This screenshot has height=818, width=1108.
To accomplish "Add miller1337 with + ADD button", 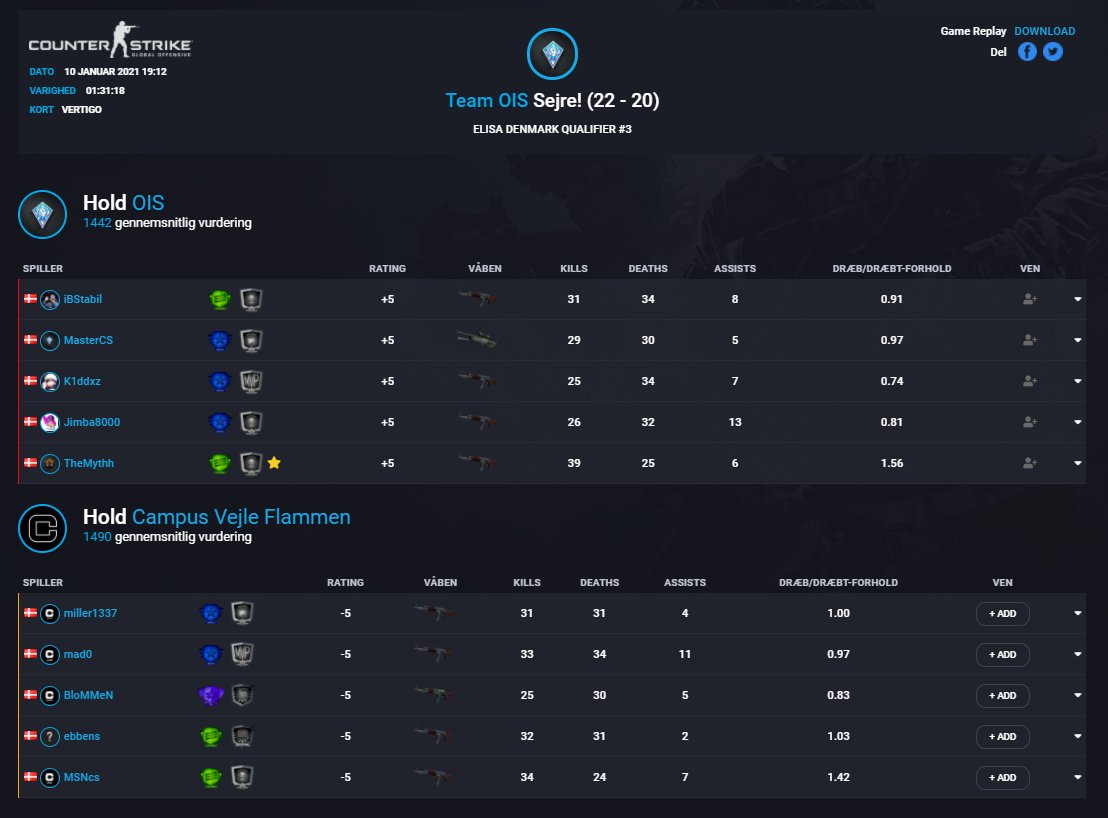I will click(x=1003, y=613).
